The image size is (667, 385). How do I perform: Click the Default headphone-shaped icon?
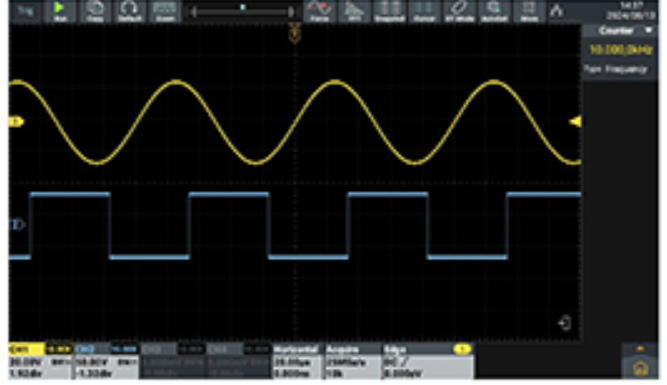click(129, 11)
